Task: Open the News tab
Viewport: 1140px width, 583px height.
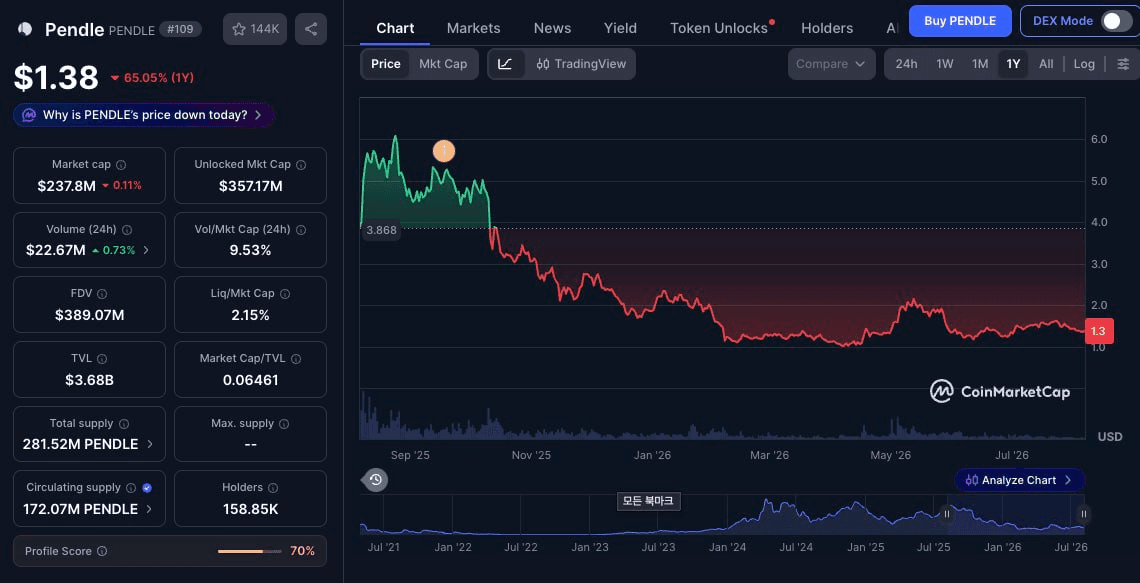Action: coord(553,28)
